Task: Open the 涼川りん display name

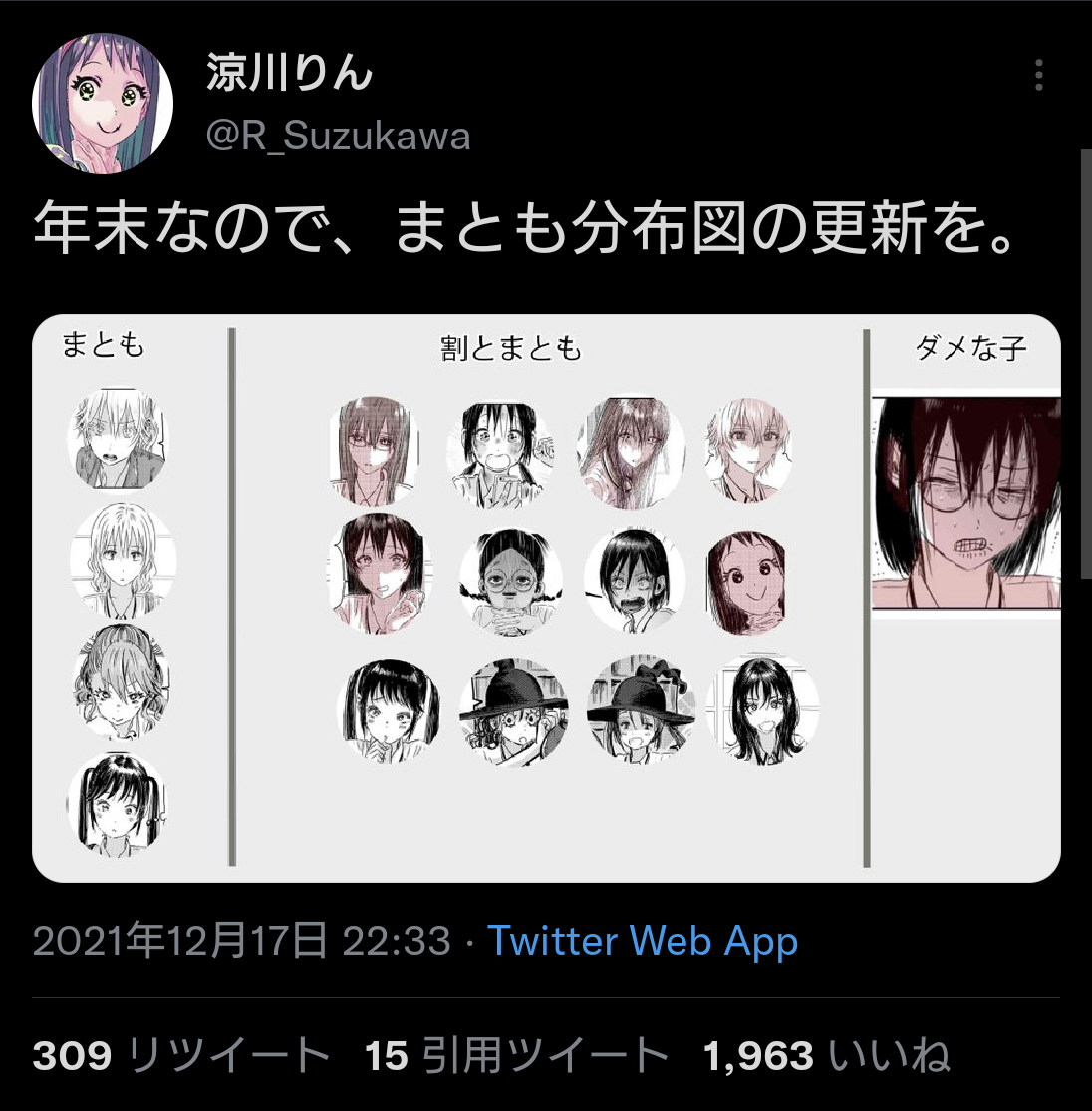Action: pyautogui.click(x=289, y=73)
